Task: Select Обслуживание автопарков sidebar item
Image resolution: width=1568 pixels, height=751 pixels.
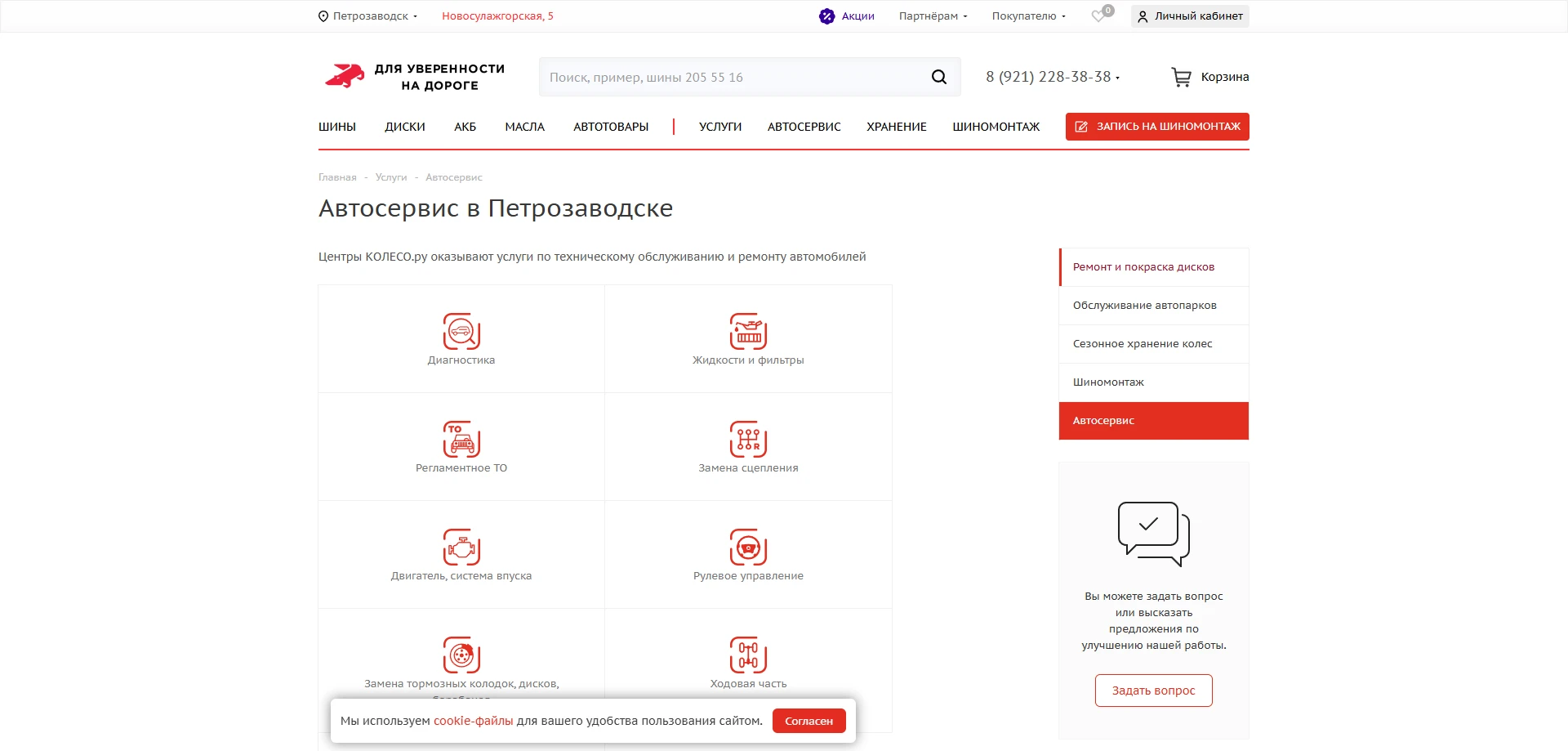Action: (x=1154, y=306)
